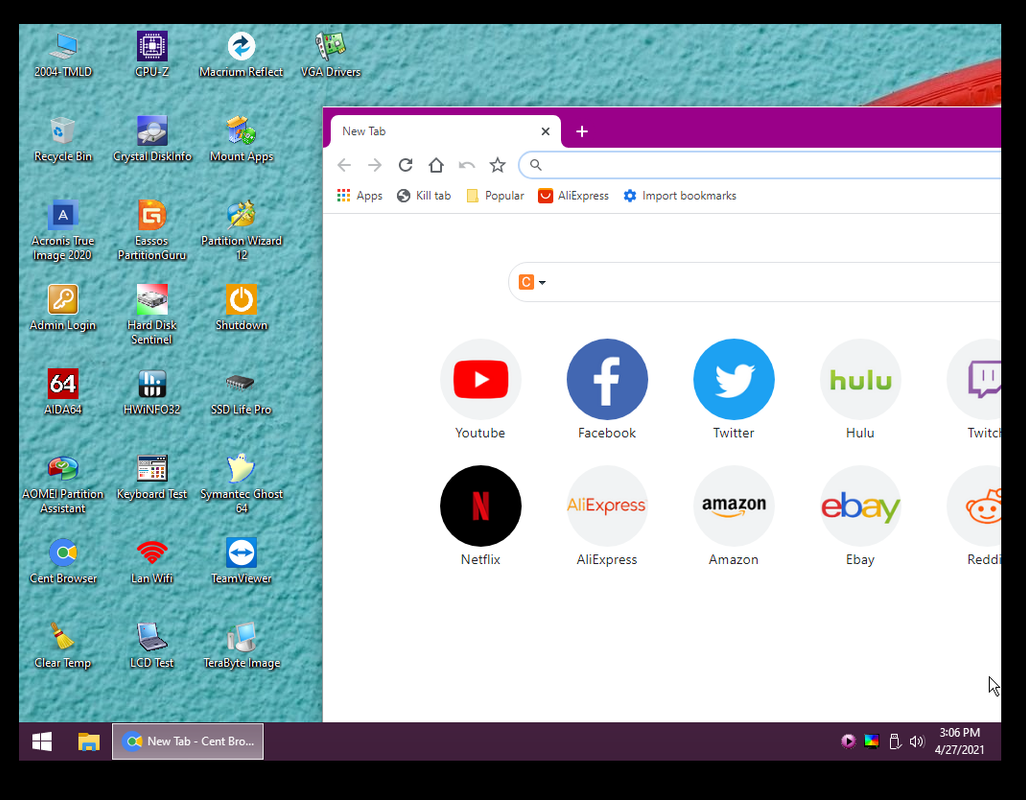Click the media player tray icon
Image resolution: width=1026 pixels, height=800 pixels.
coord(848,741)
